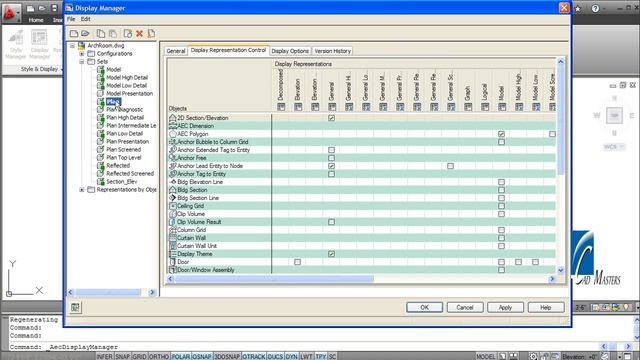
Task: Click the icon under the Model Low column header
Action: pyautogui.click(x=536, y=107)
